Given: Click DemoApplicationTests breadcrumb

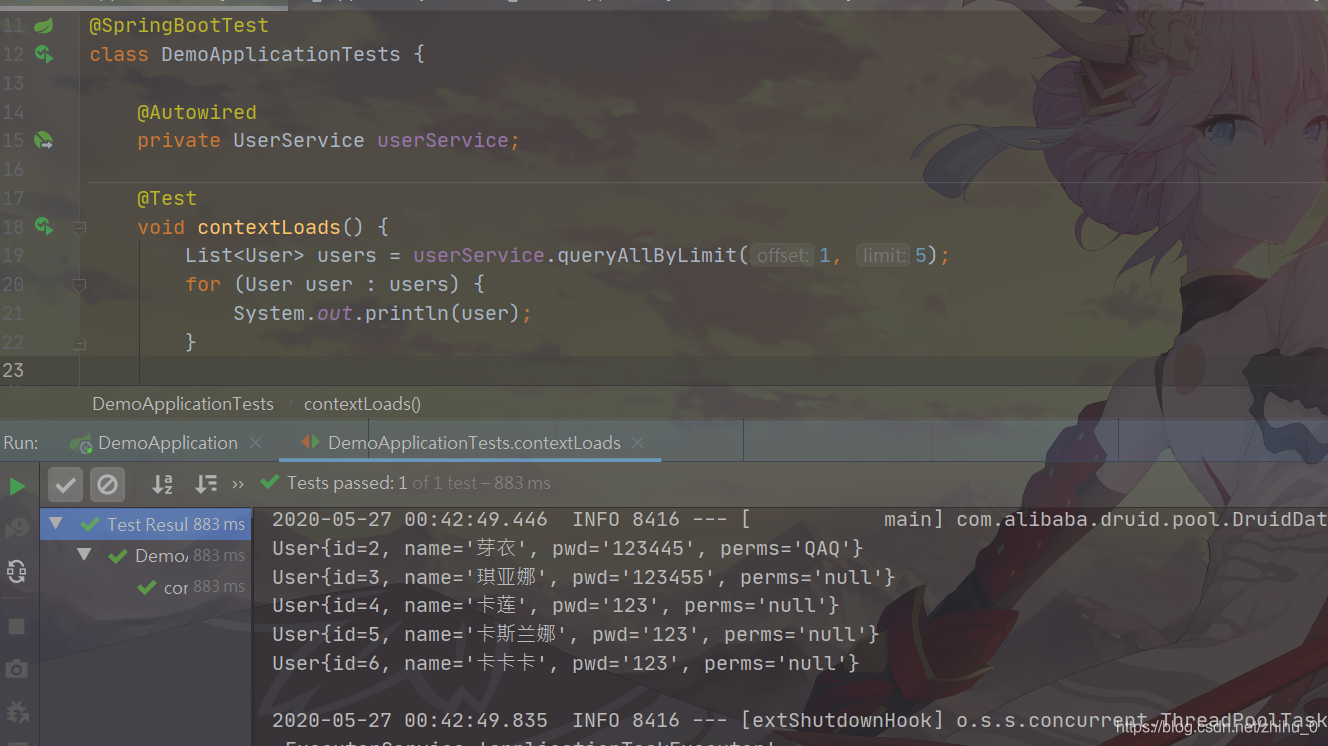Looking at the screenshot, I should pyautogui.click(x=183, y=404).
